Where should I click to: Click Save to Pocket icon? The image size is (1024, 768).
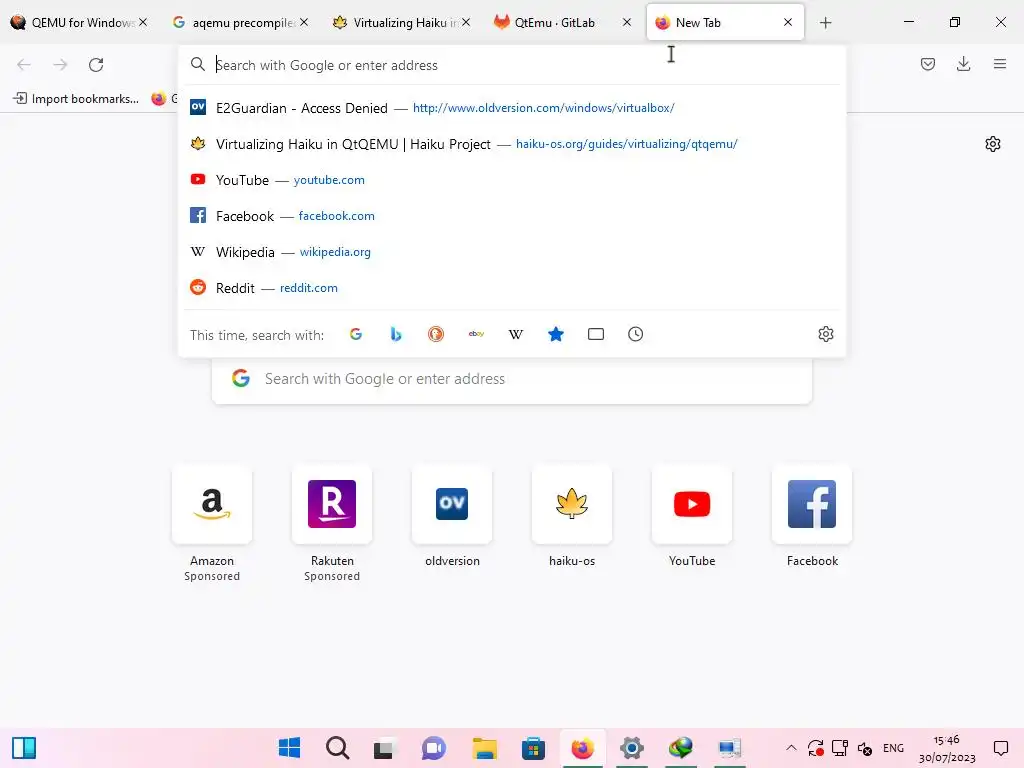point(928,64)
